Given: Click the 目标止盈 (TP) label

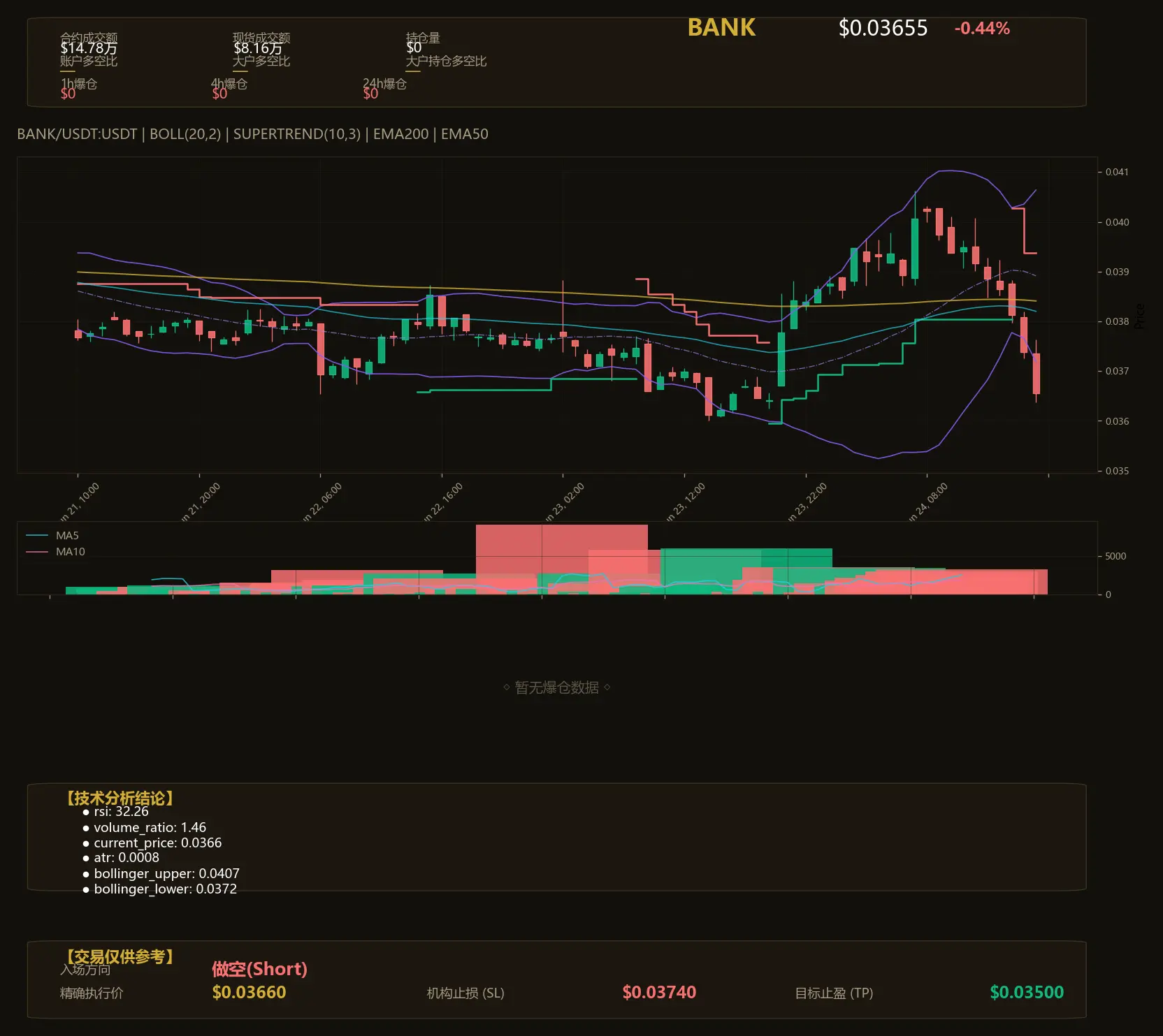Looking at the screenshot, I should click(x=834, y=993).
